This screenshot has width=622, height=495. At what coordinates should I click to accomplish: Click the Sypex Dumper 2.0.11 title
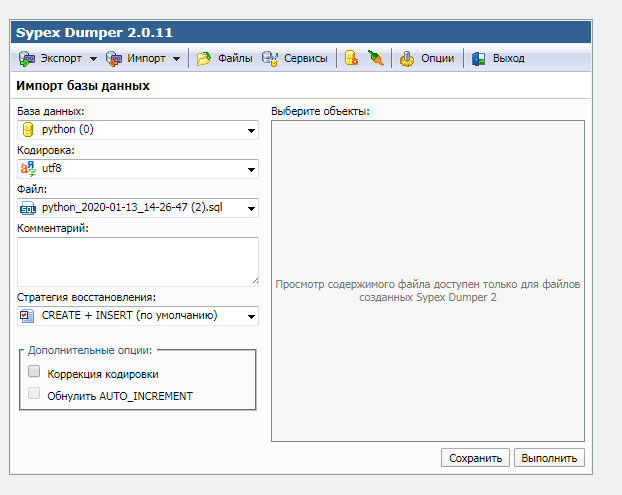click(94, 33)
